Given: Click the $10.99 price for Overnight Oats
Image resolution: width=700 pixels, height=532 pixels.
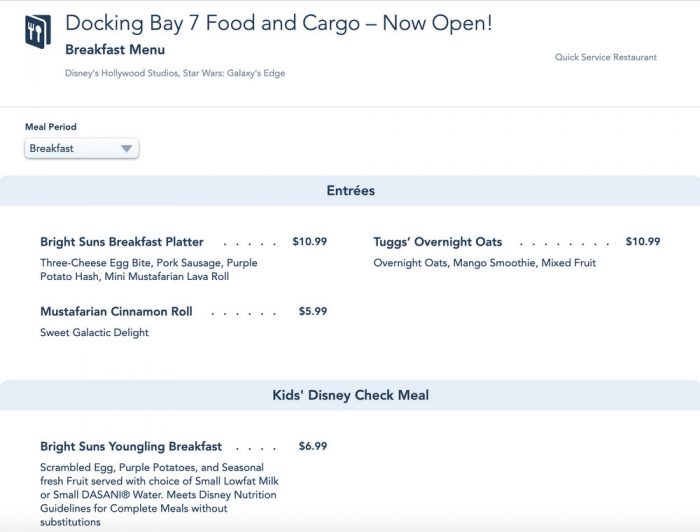Looking at the screenshot, I should [x=643, y=242].
